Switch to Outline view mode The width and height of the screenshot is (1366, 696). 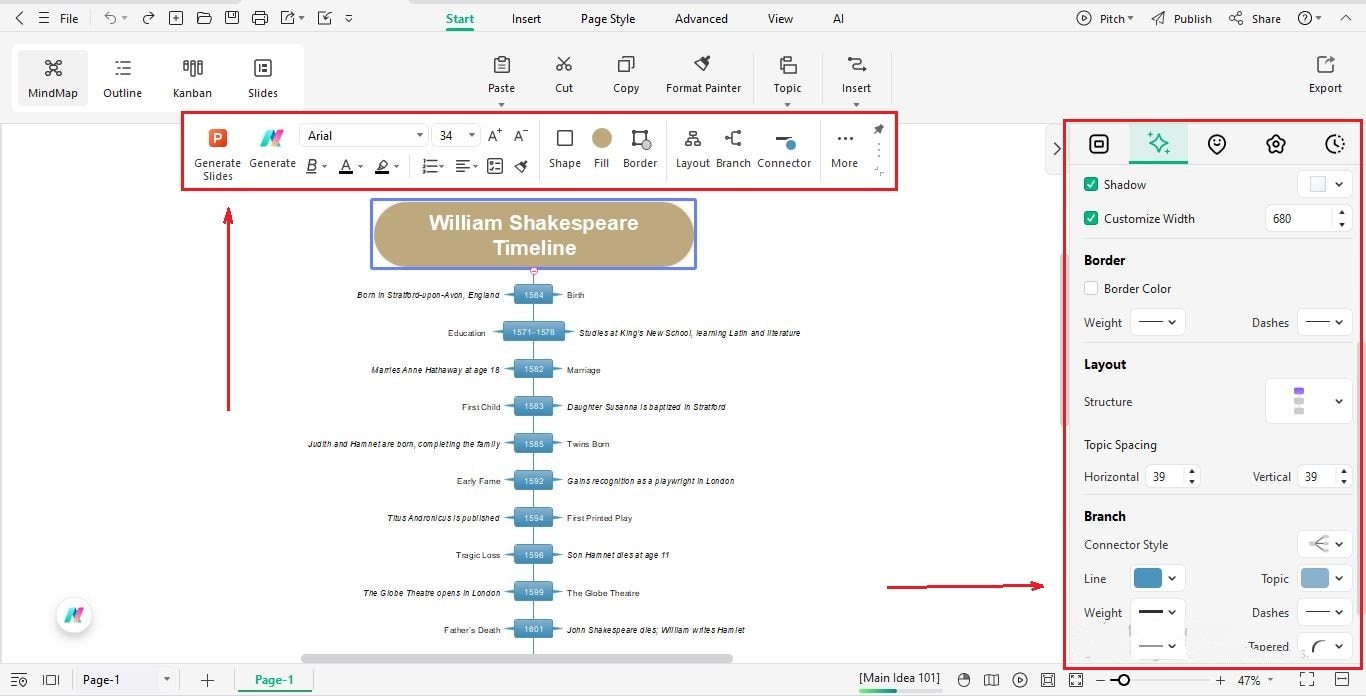pos(123,78)
